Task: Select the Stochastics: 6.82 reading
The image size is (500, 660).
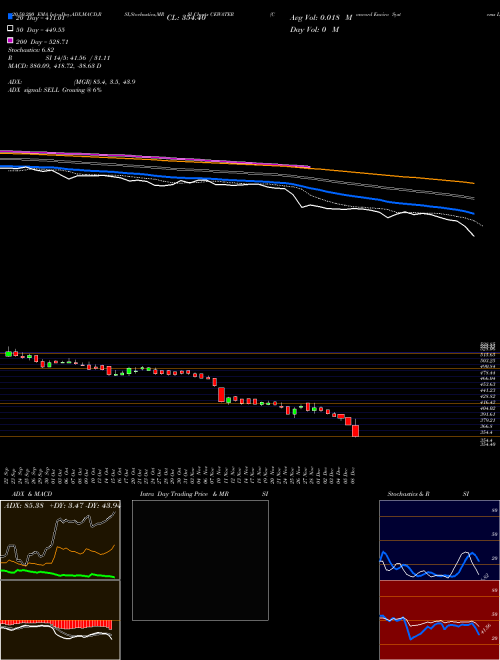Action: (31, 50)
